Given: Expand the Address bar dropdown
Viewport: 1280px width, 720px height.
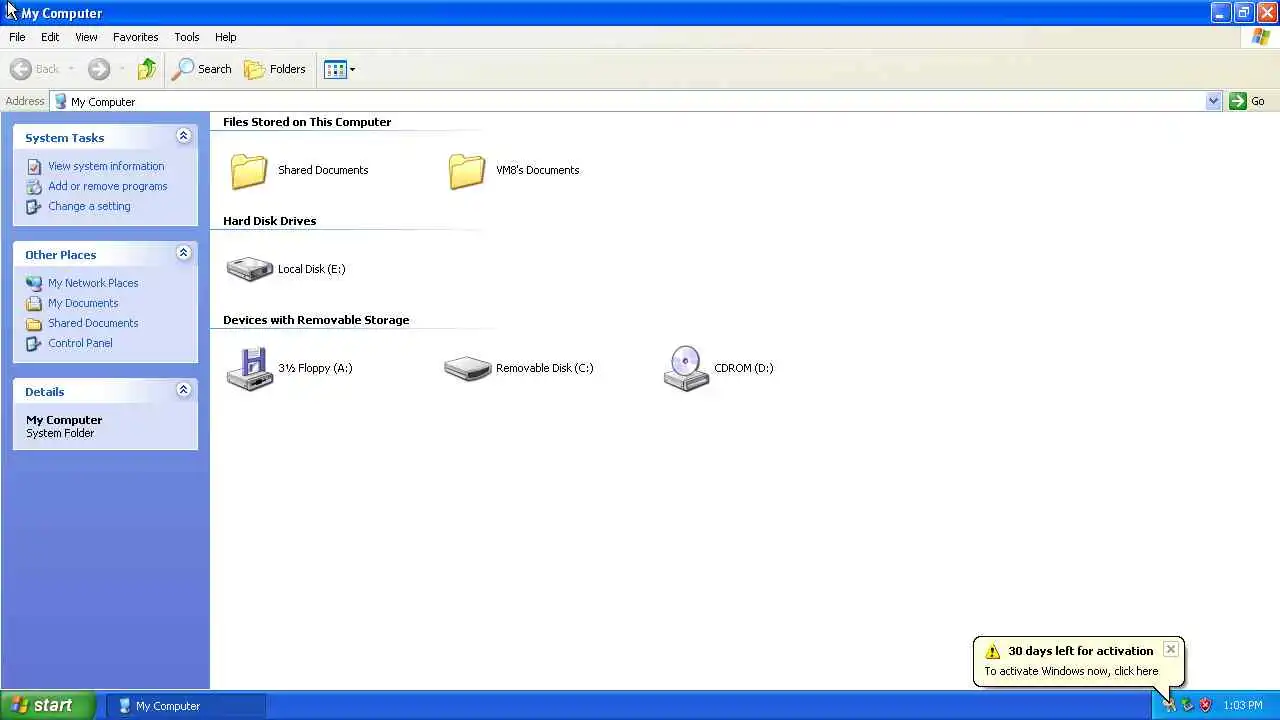Looking at the screenshot, I should pos(1213,101).
